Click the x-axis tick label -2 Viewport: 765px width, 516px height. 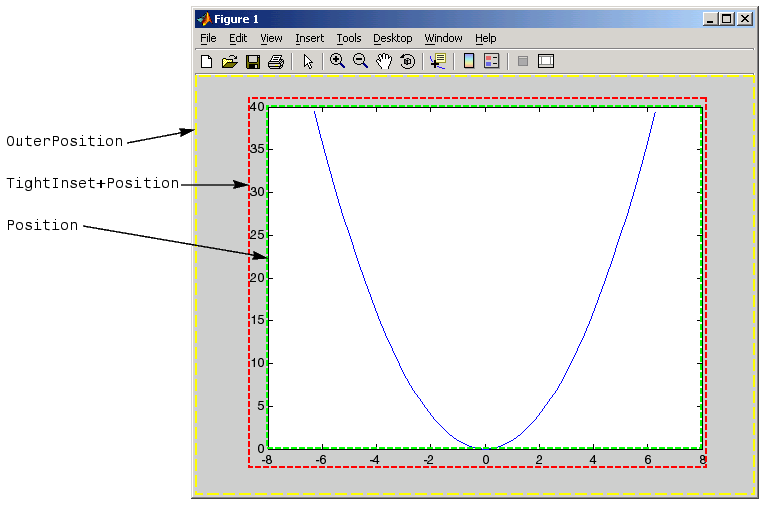428,459
